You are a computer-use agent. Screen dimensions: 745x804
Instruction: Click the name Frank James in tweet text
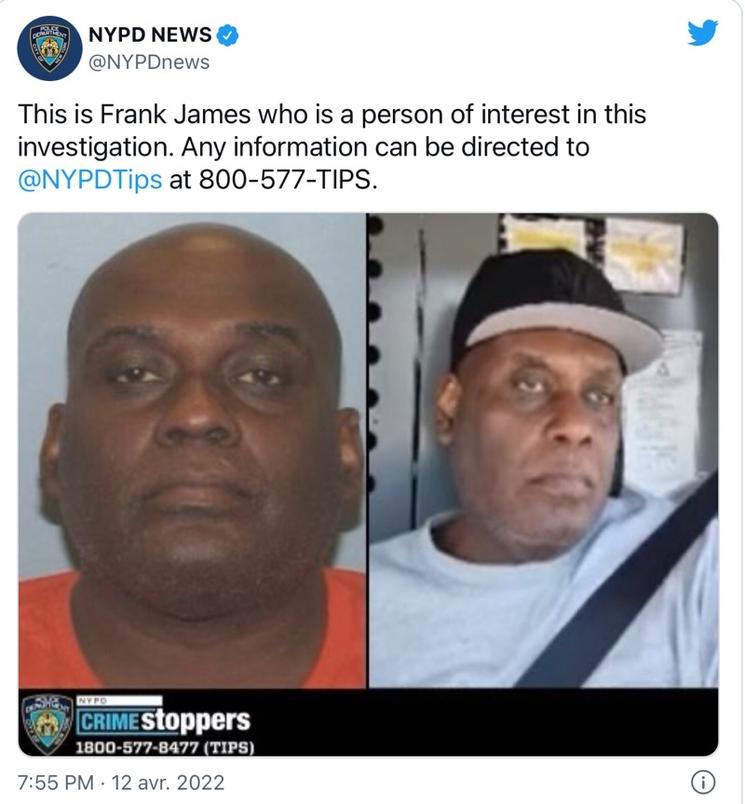pyautogui.click(x=175, y=114)
